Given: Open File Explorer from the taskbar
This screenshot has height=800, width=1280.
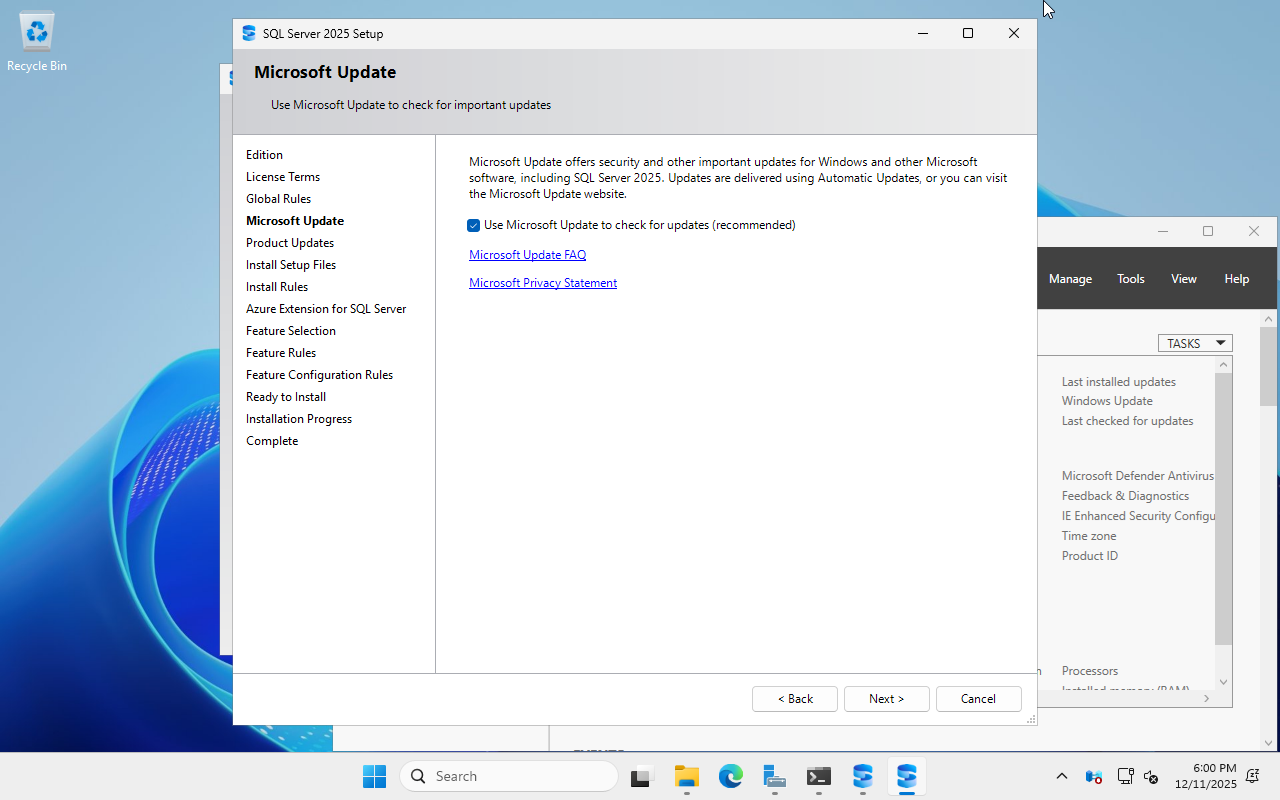Looking at the screenshot, I should coord(686,776).
